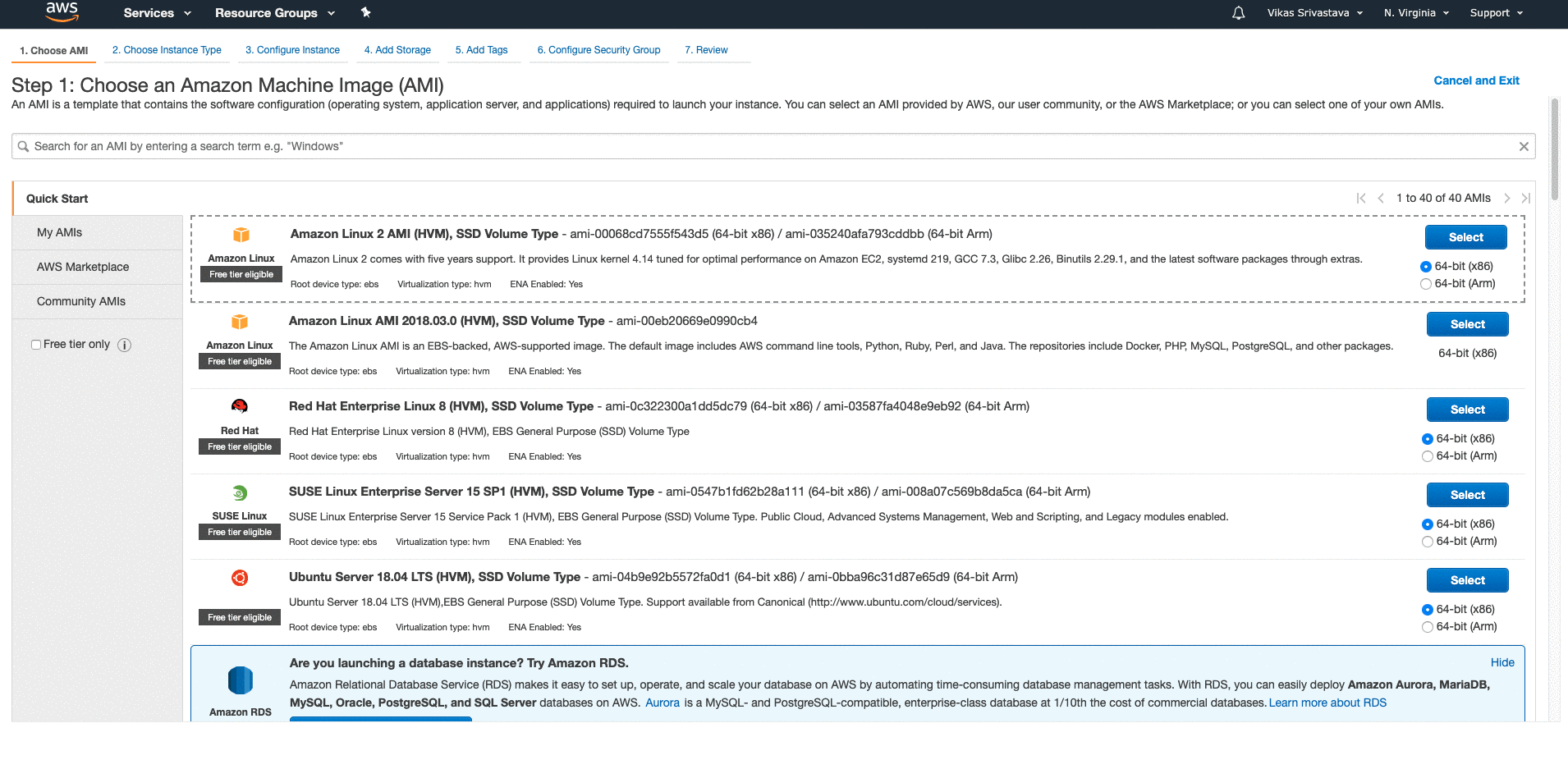Switch to 5. Add Tags step
Screen dimensions: 1568x769
tap(482, 50)
